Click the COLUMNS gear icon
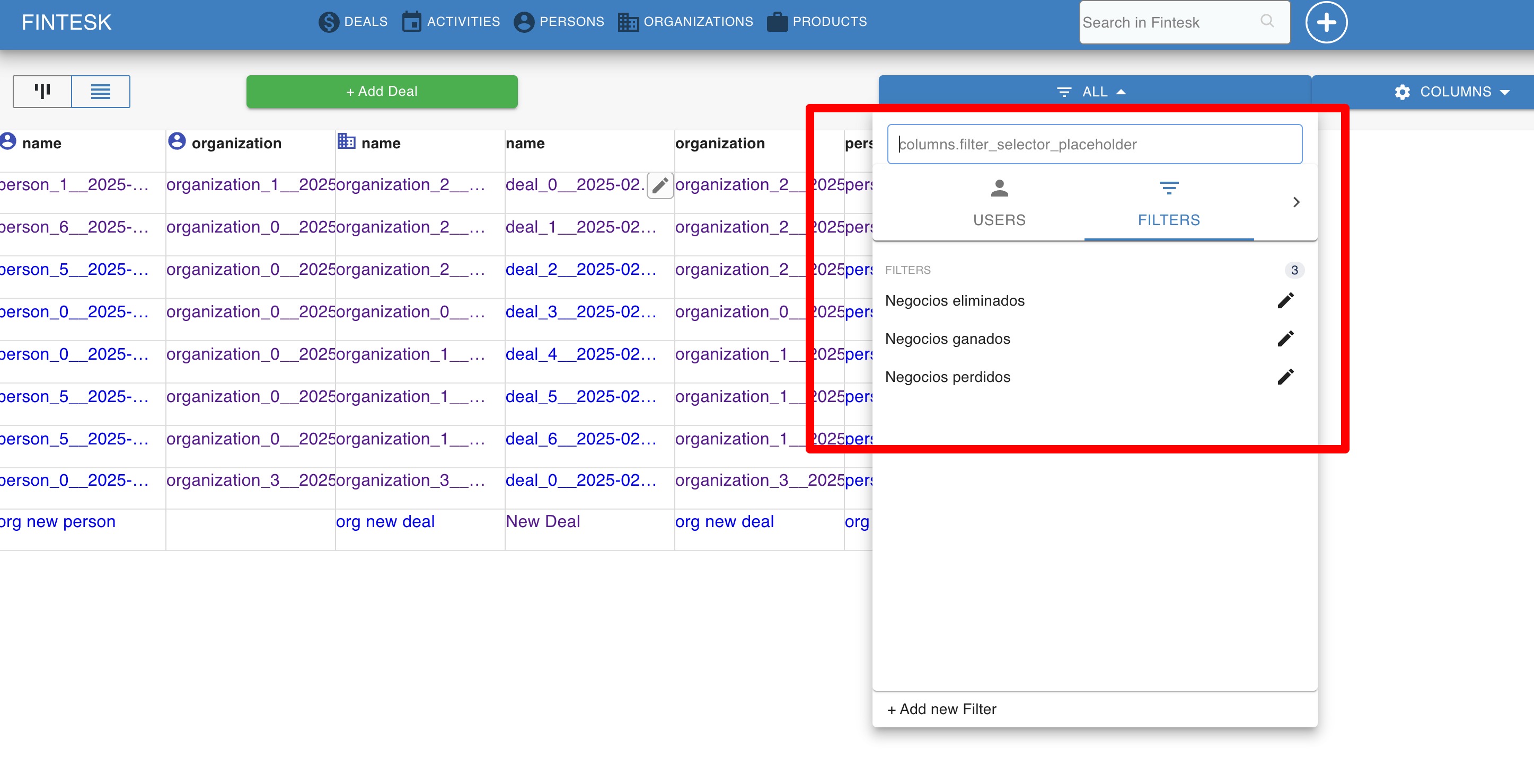The width and height of the screenshot is (1534, 784). pyautogui.click(x=1402, y=92)
